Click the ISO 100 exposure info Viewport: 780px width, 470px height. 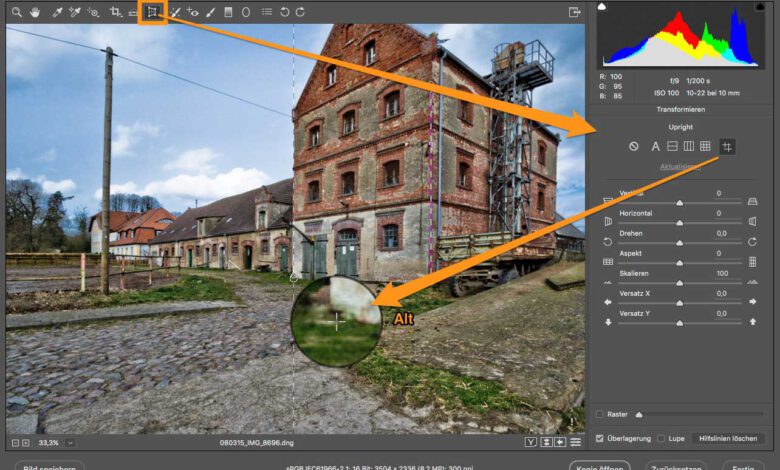click(667, 93)
